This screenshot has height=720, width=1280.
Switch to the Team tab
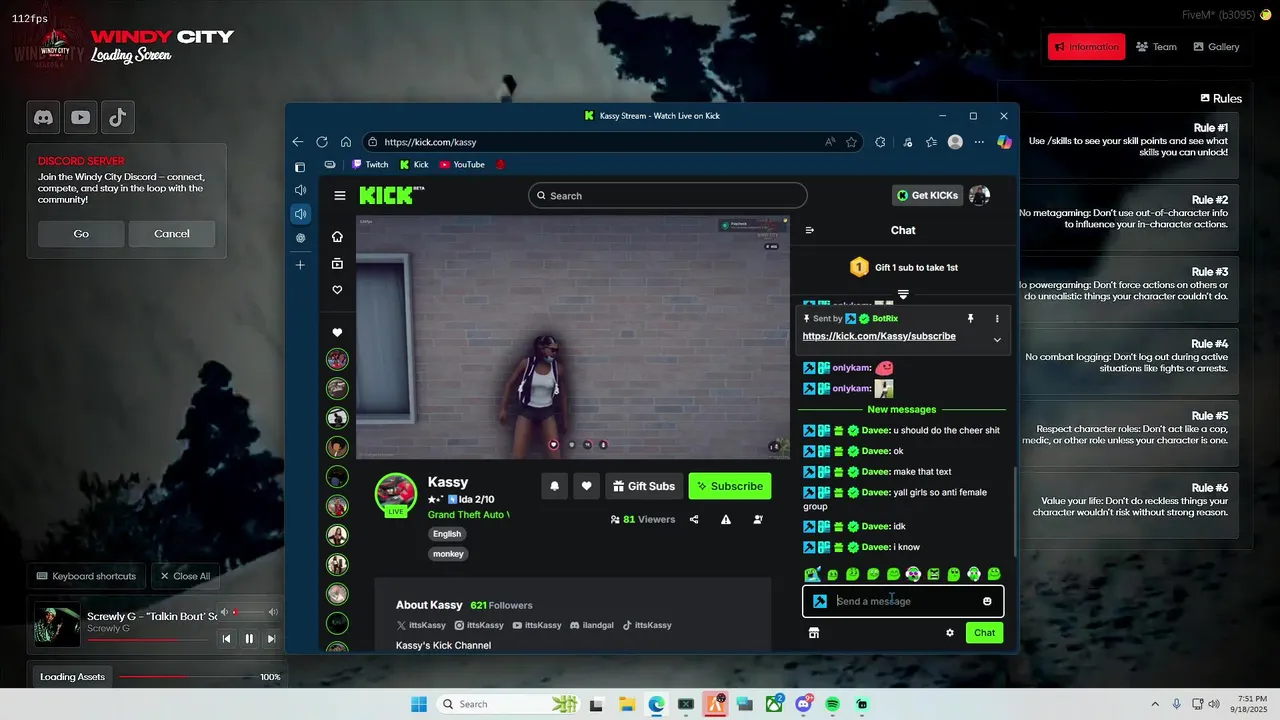1156,47
